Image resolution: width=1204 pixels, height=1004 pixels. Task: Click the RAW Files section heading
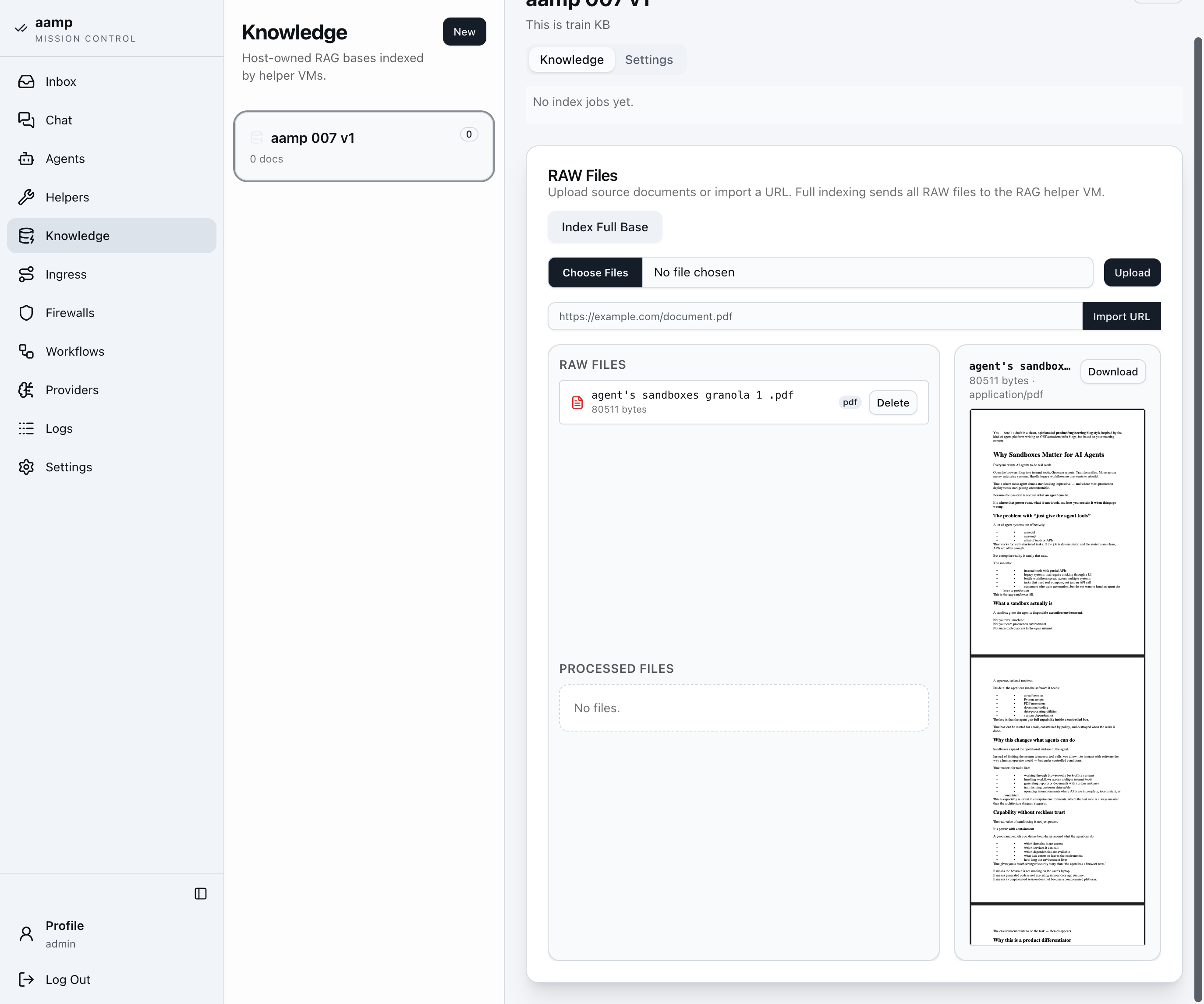click(583, 175)
